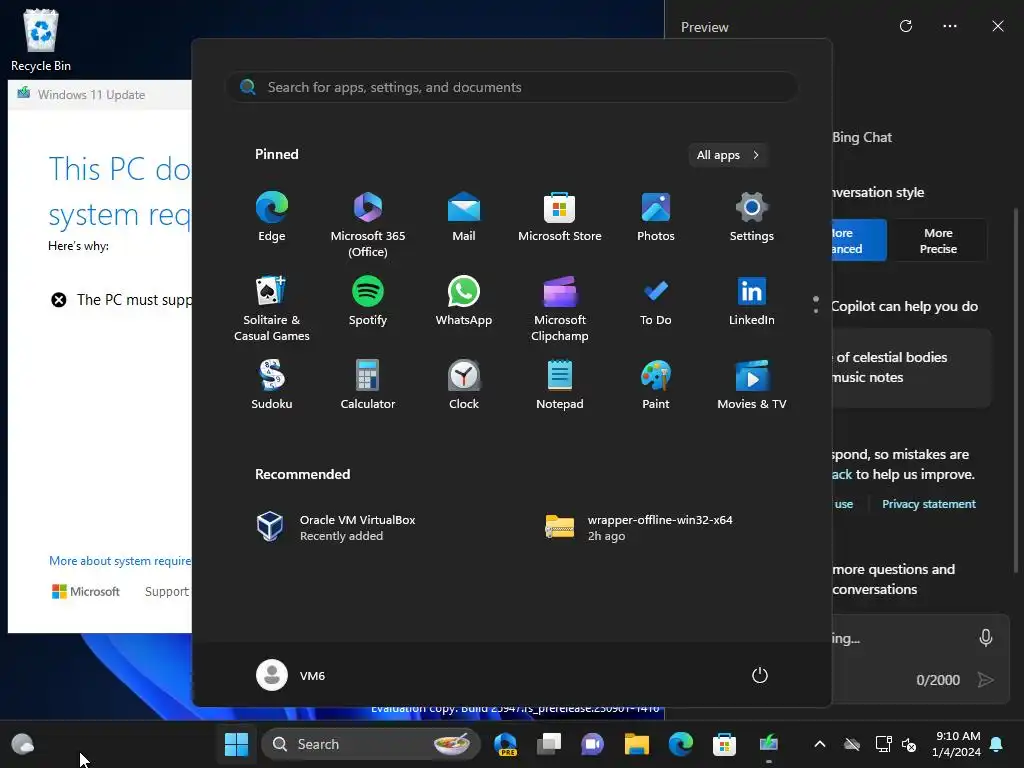Open the Chat app on the taskbar
Screen dimensions: 1024x768
point(592,744)
